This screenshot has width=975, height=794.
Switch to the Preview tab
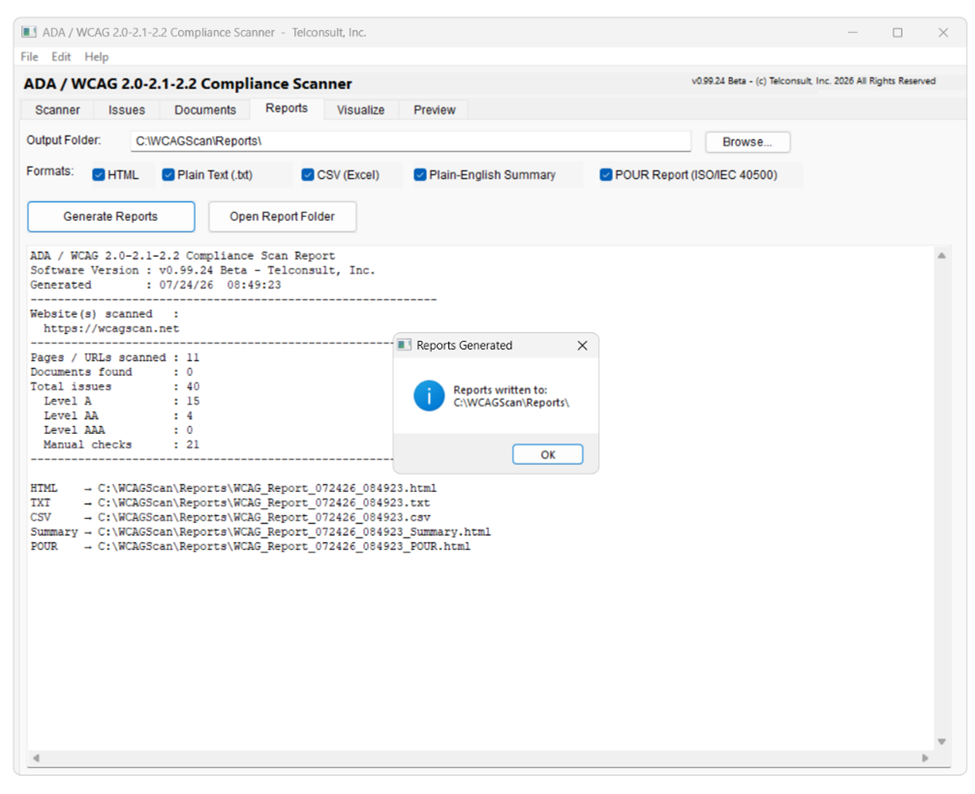(x=435, y=110)
